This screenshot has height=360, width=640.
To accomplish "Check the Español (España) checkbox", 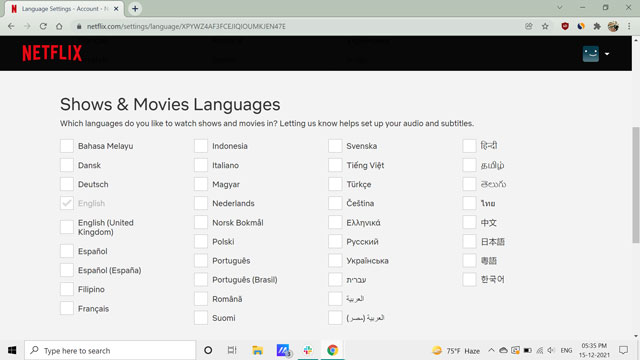I will [x=67, y=270].
